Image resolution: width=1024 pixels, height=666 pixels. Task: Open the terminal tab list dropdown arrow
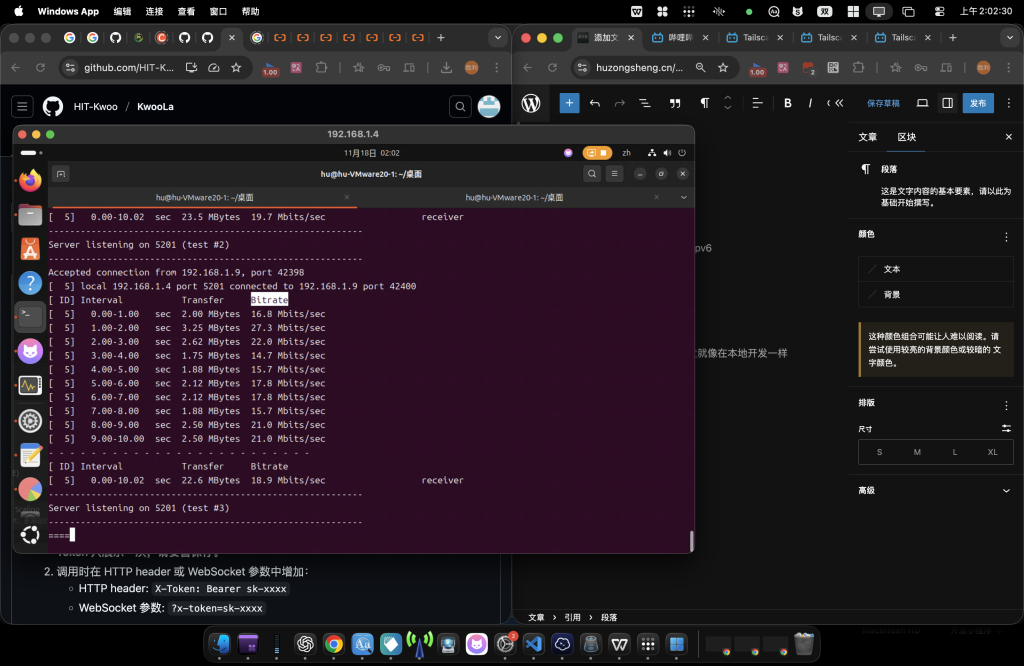point(683,198)
